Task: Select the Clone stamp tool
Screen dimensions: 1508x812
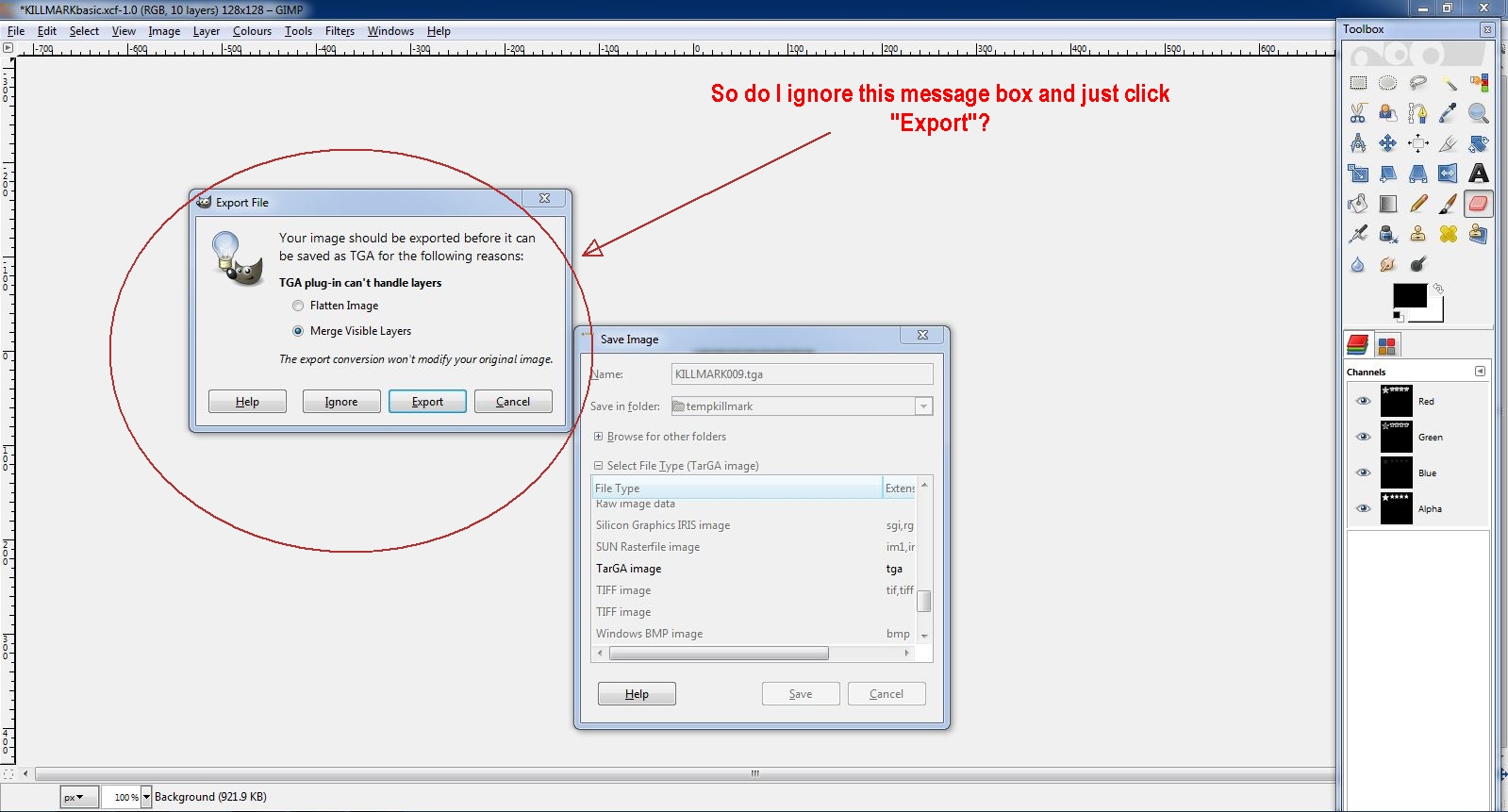Action: pos(1418,234)
